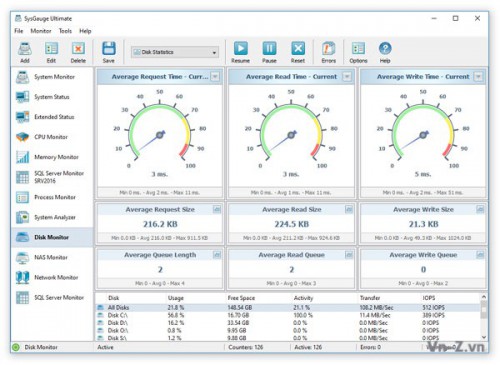This screenshot has width=500, height=365.
Task: Select NAS Monitor in the sidebar
Action: (52, 257)
